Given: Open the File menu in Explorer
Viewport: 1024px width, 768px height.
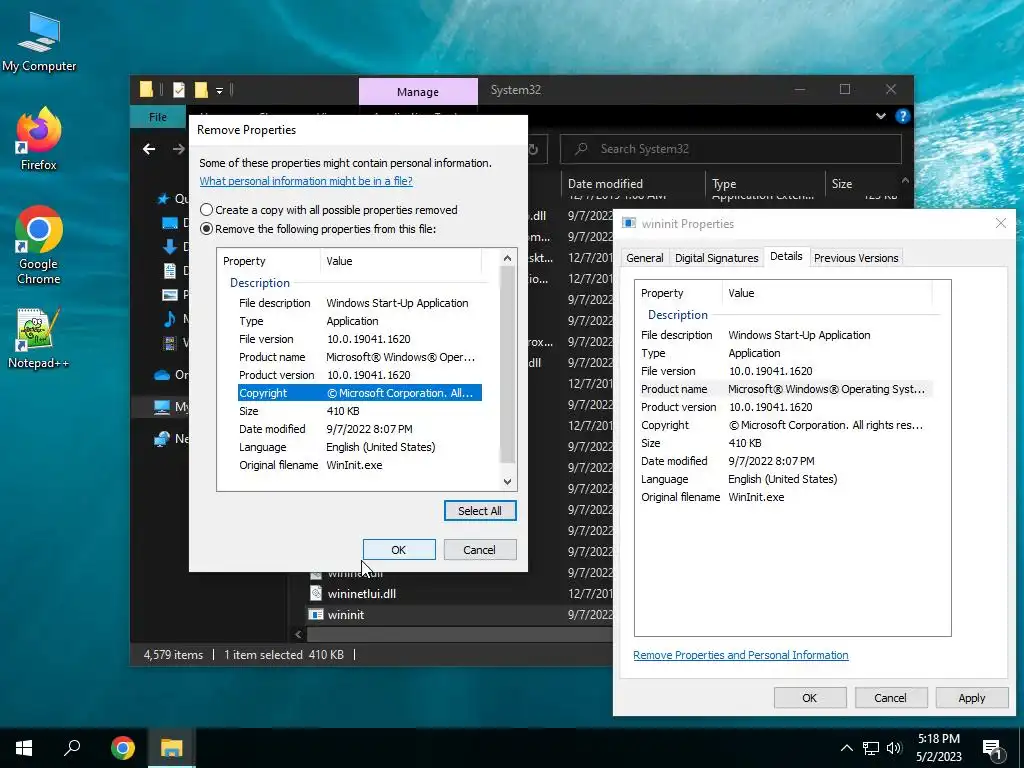Looking at the screenshot, I should [x=158, y=117].
